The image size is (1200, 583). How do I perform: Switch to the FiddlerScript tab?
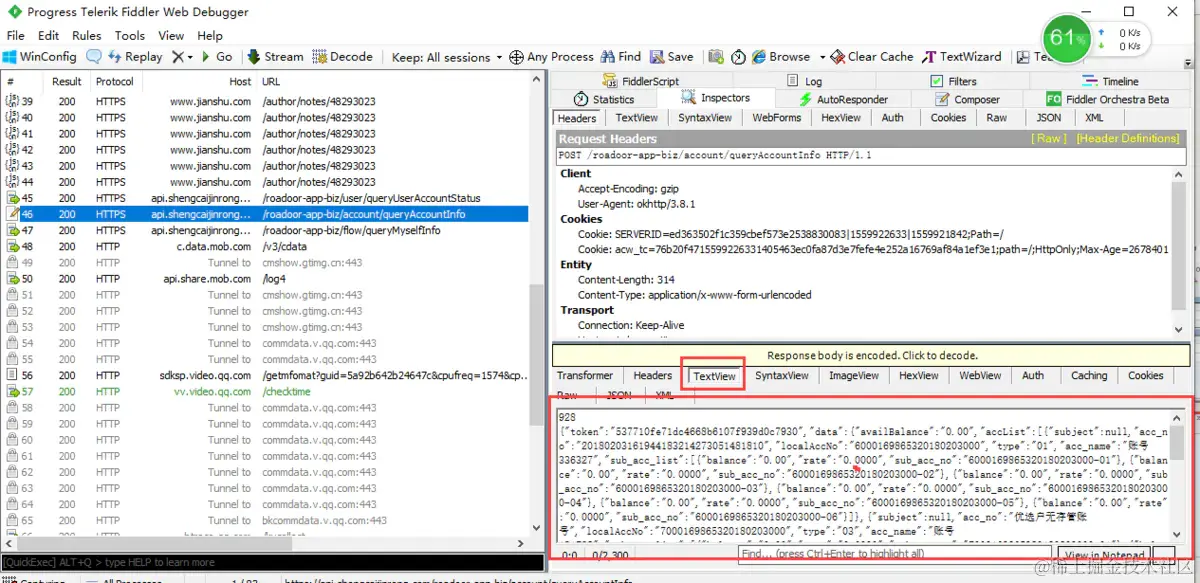point(641,81)
